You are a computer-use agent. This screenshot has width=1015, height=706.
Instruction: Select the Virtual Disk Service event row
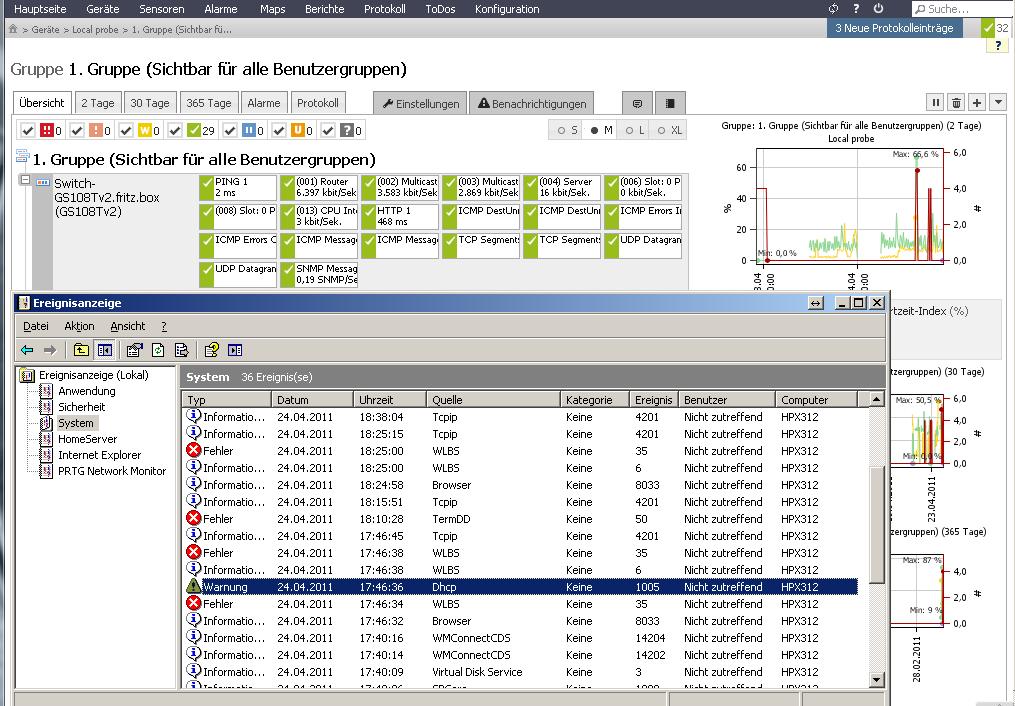tap(521, 672)
